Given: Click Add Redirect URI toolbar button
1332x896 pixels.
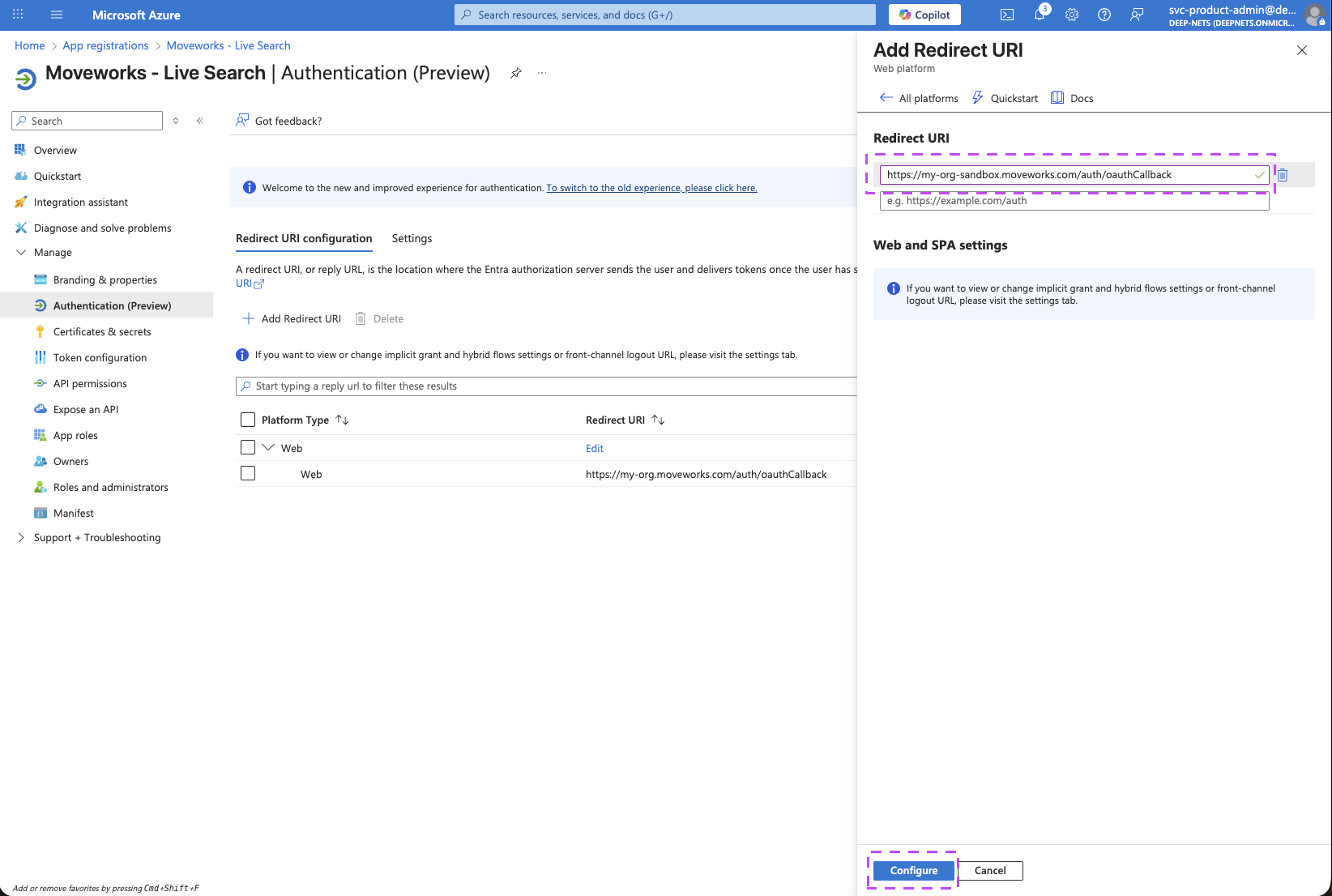Looking at the screenshot, I should [x=292, y=318].
